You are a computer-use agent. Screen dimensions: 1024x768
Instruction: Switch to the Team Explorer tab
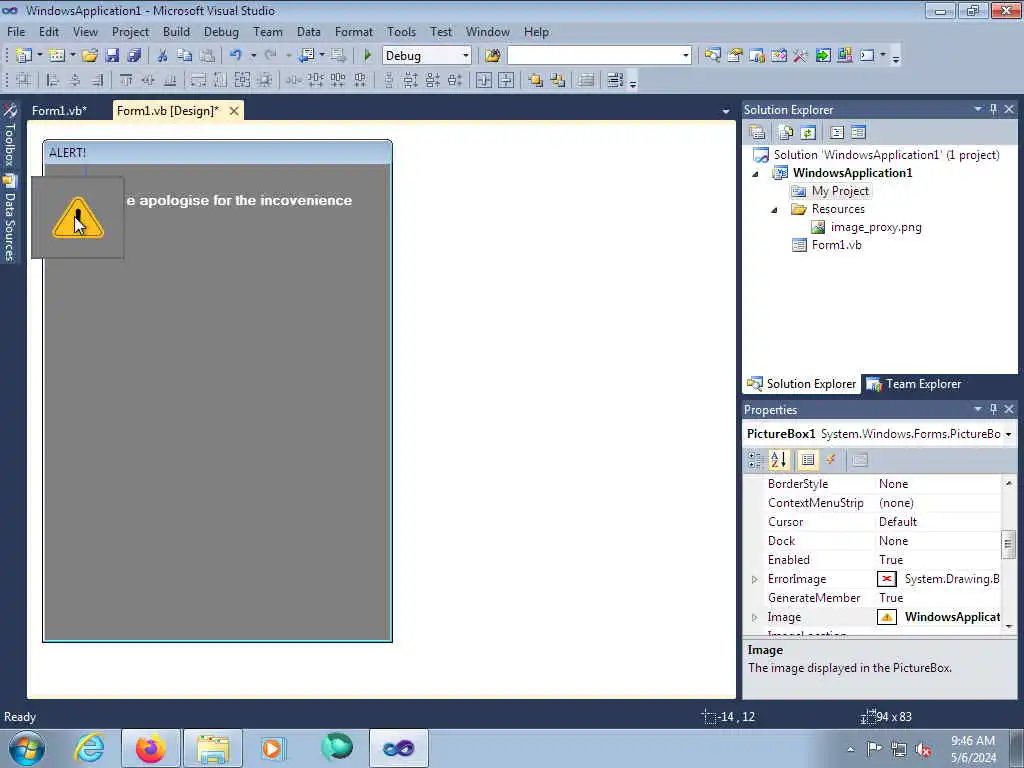click(x=914, y=384)
